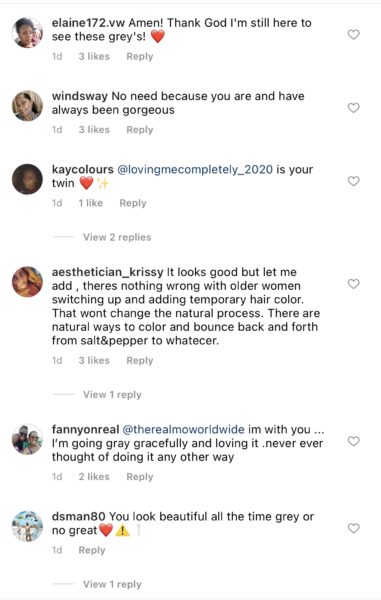Open the @therealmoworldwide mention link
This screenshot has width=381, height=600.
(x=183, y=429)
